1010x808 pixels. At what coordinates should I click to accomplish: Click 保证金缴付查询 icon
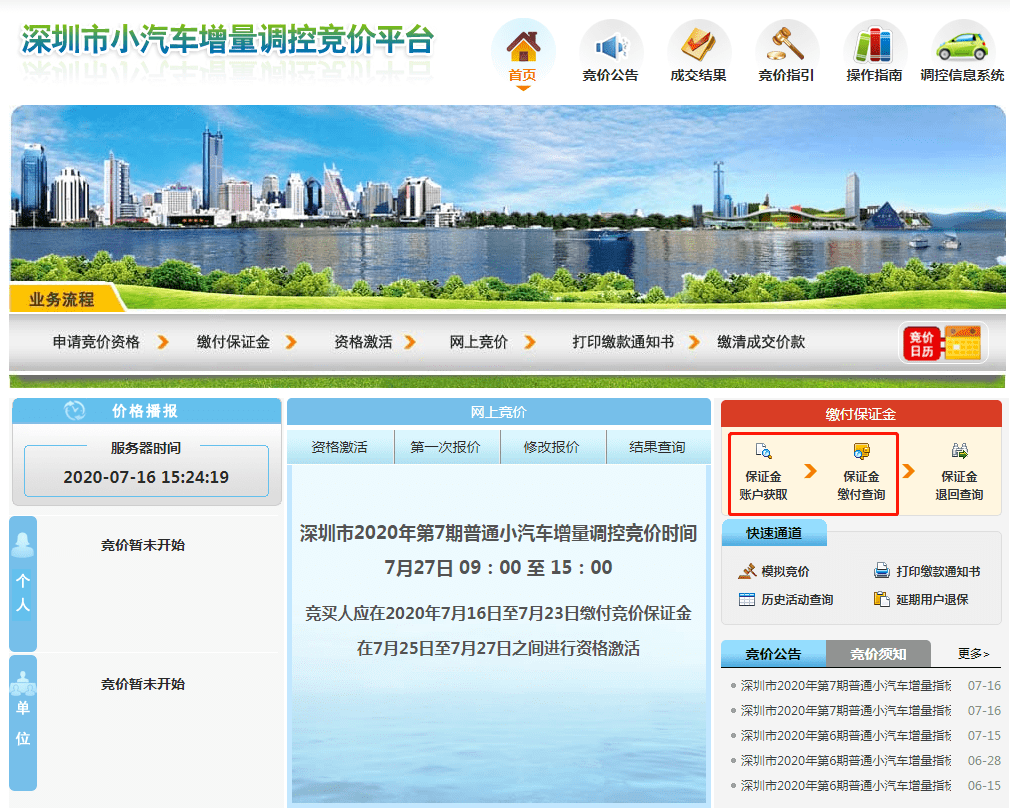pyautogui.click(x=861, y=451)
